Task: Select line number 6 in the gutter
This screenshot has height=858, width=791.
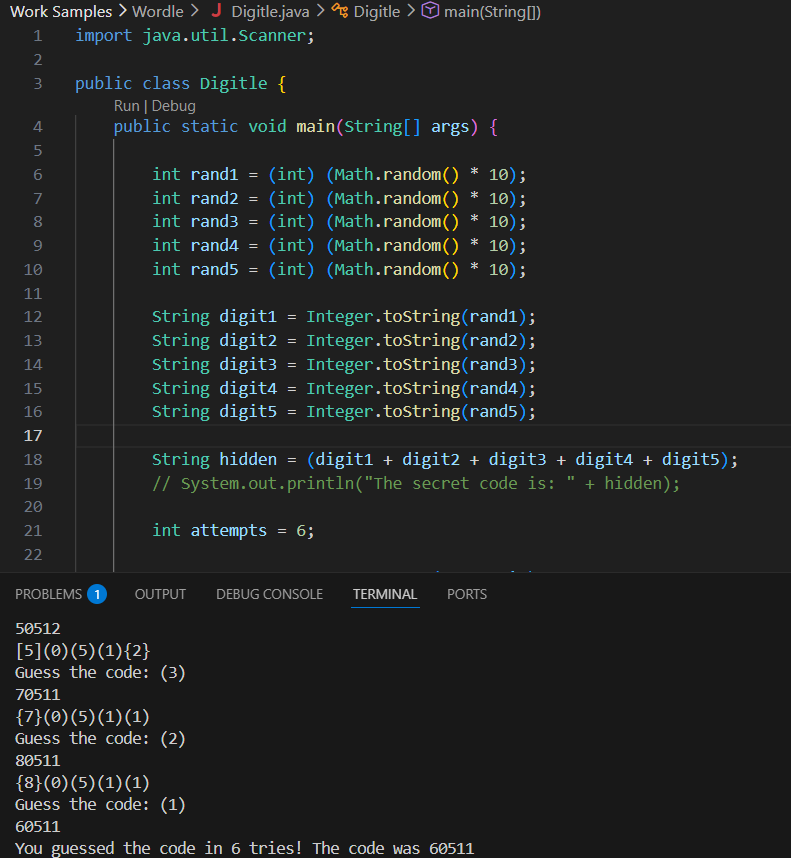Action: coord(37,174)
